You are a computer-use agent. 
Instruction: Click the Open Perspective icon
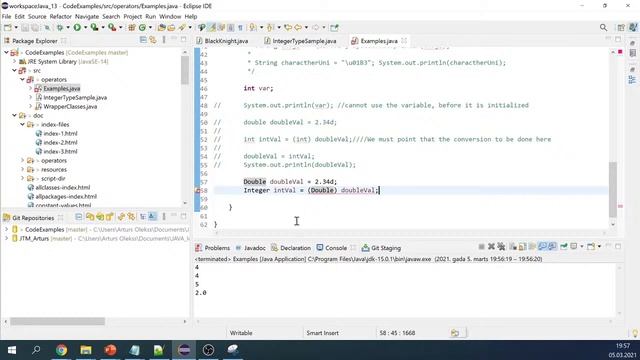click(621, 27)
